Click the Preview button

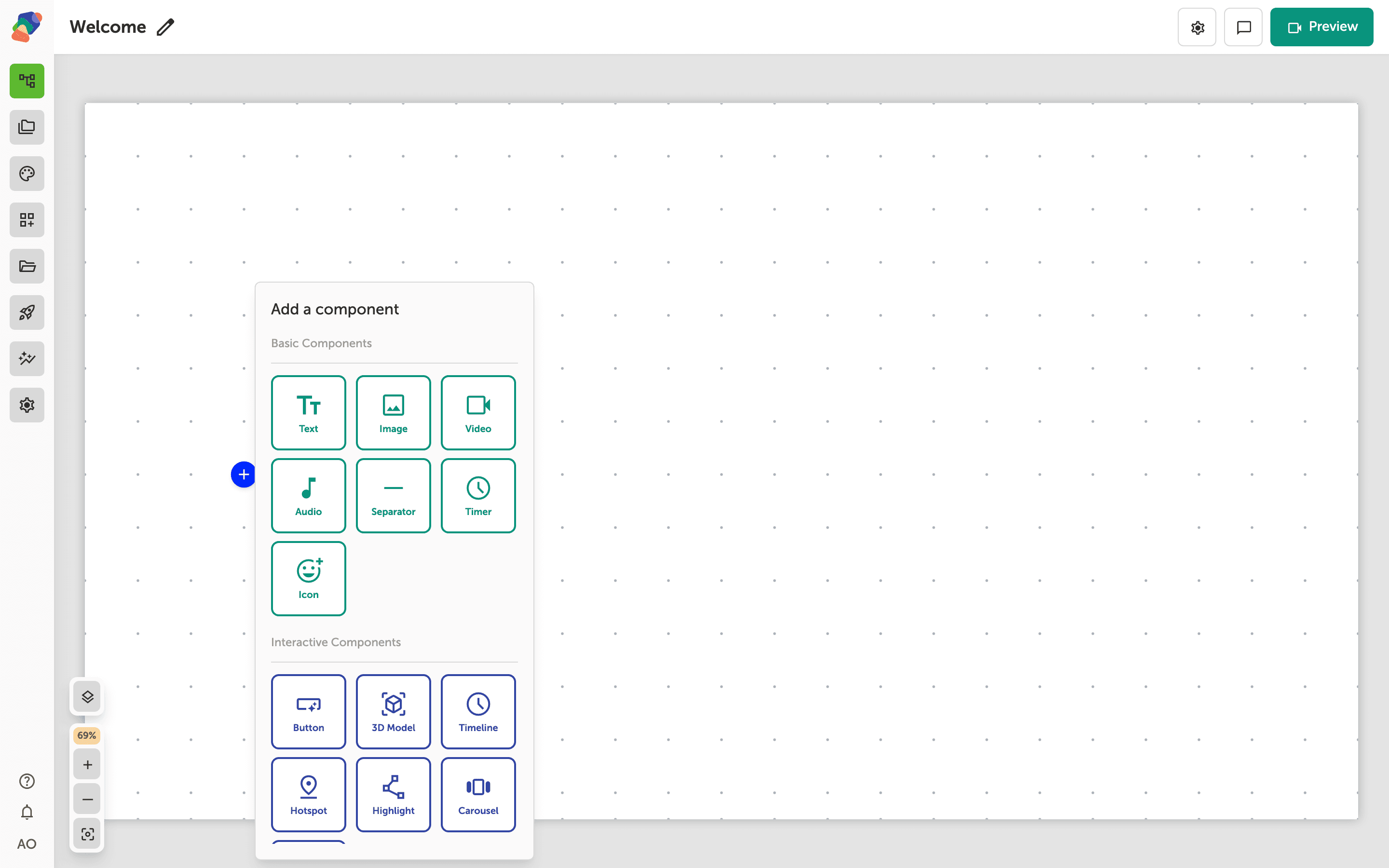(x=1321, y=27)
